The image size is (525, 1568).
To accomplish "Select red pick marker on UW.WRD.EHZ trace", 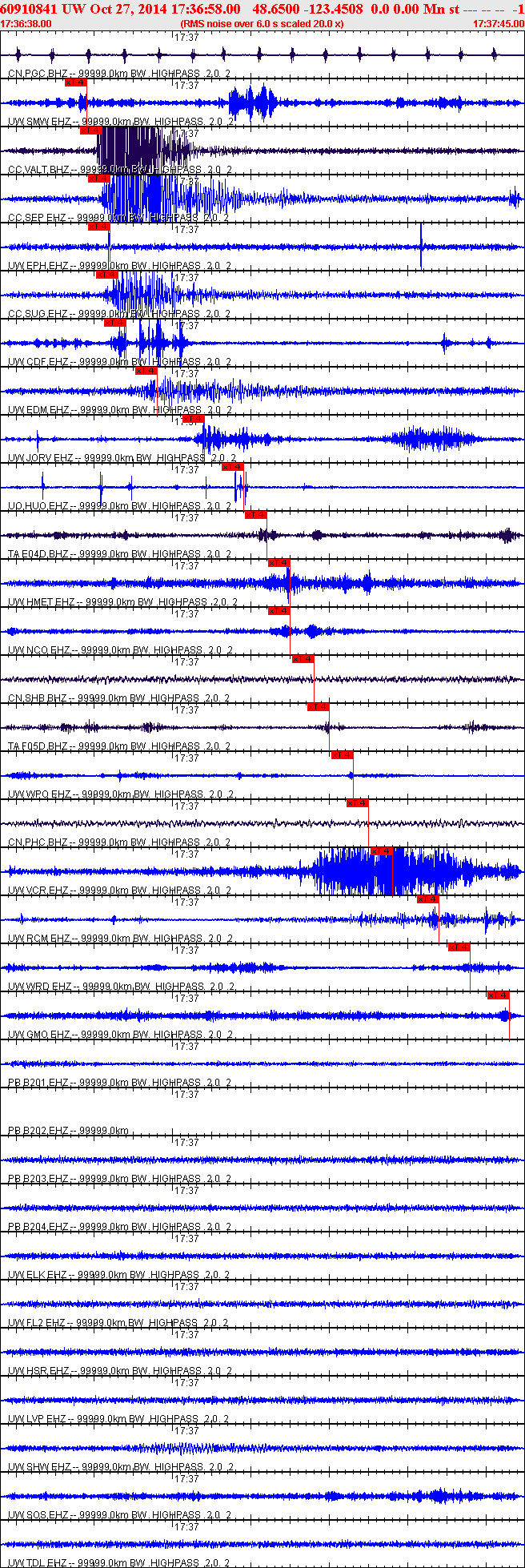I will (x=459, y=947).
